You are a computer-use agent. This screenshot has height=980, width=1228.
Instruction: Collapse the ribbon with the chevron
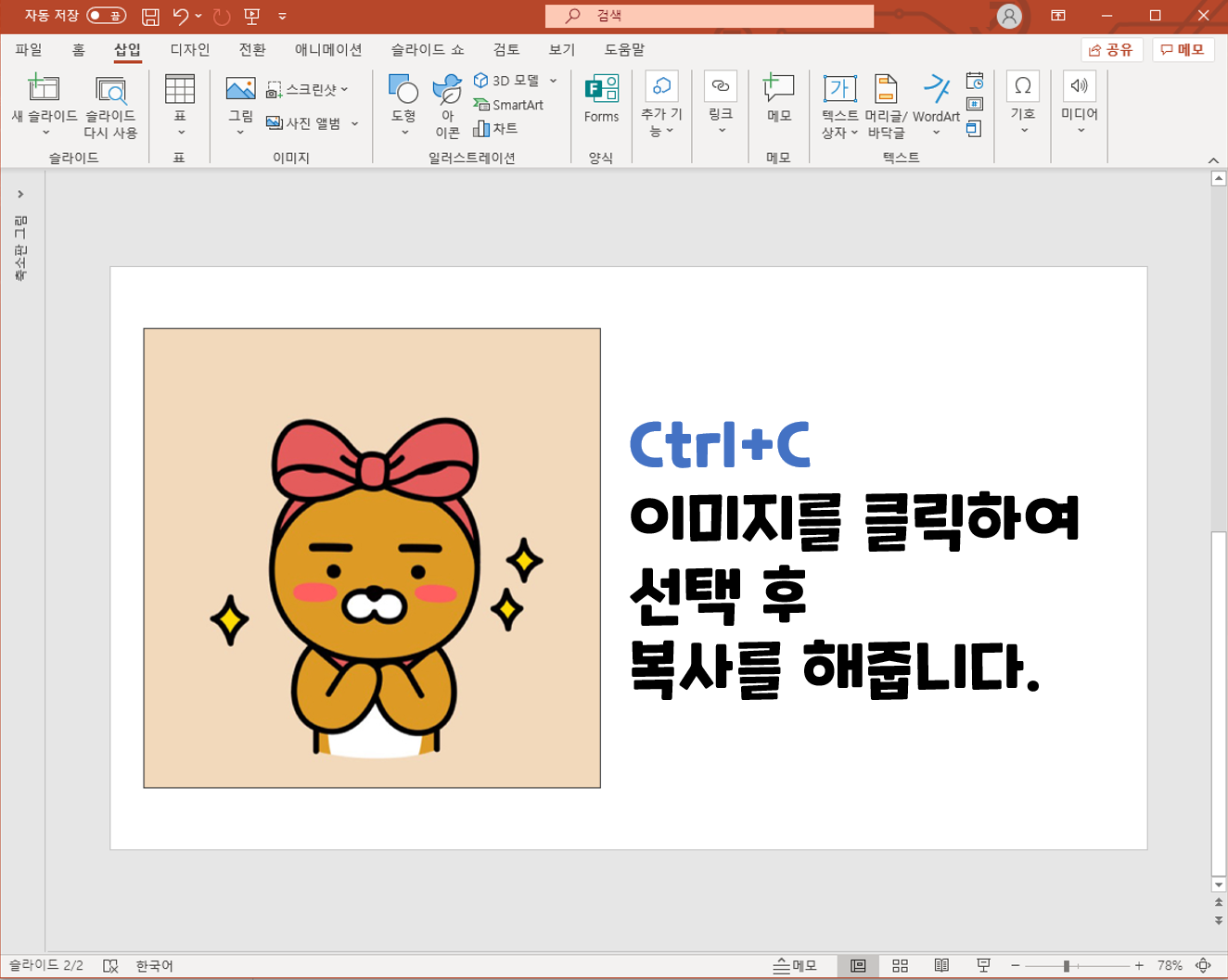click(1213, 160)
